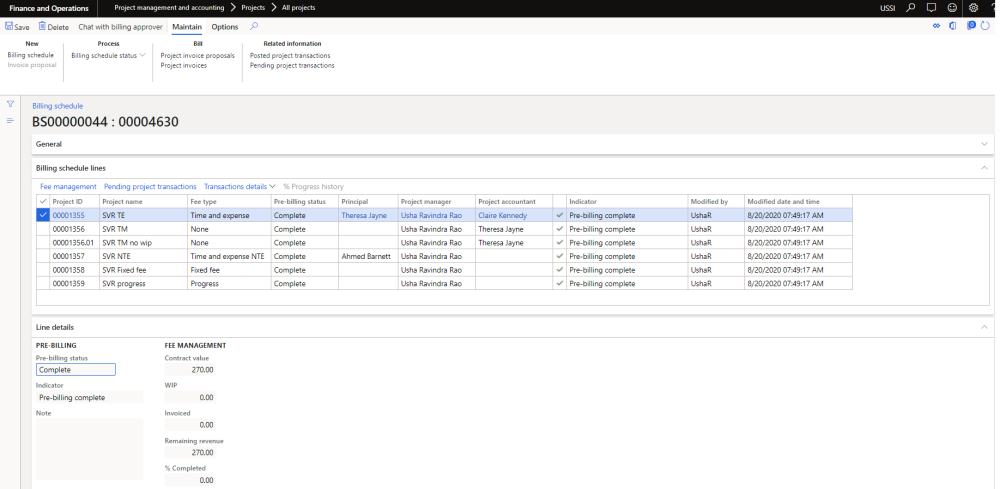Click the Save icon in the action bar
Image resolution: width=1000 pixels, height=489 pixels.
pyautogui.click(x=10, y=27)
